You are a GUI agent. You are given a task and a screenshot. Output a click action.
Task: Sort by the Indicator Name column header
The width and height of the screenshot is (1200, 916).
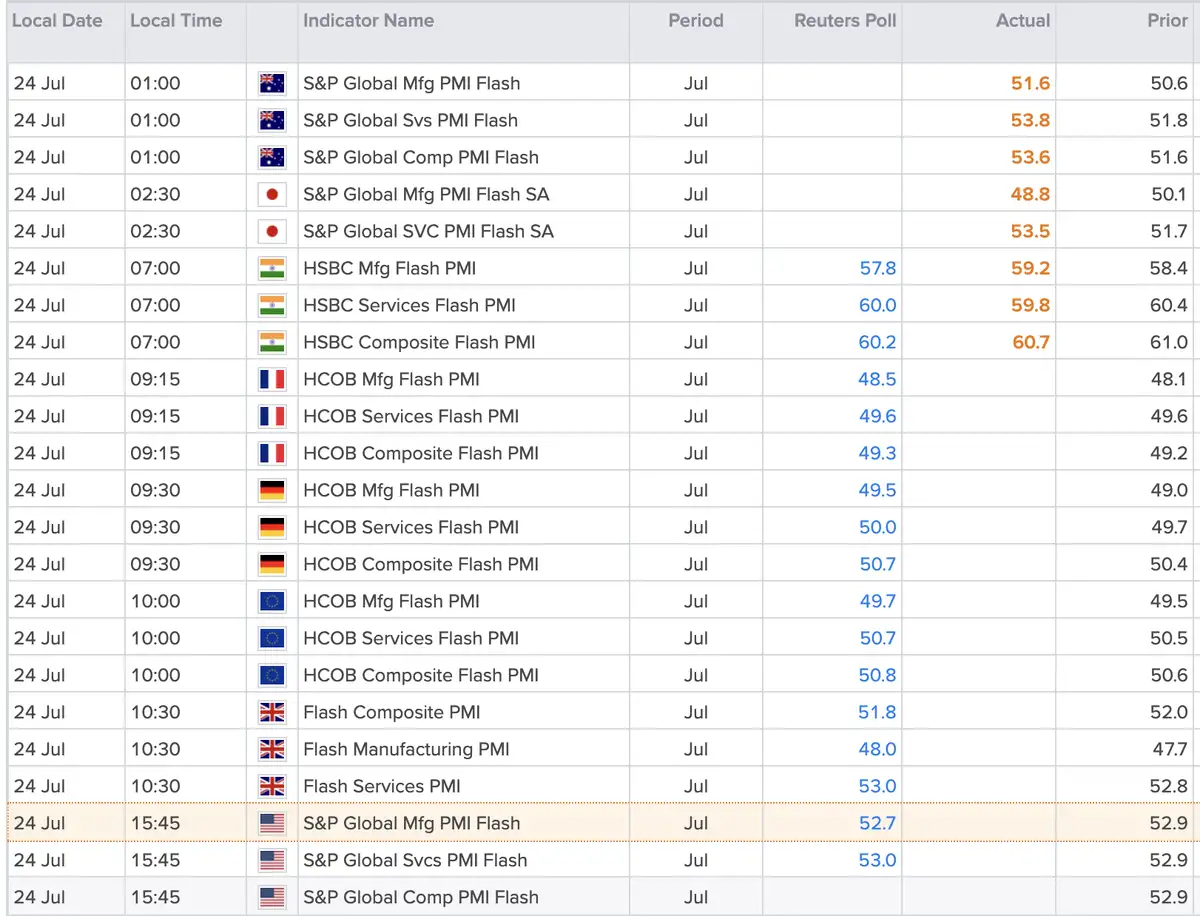369,20
